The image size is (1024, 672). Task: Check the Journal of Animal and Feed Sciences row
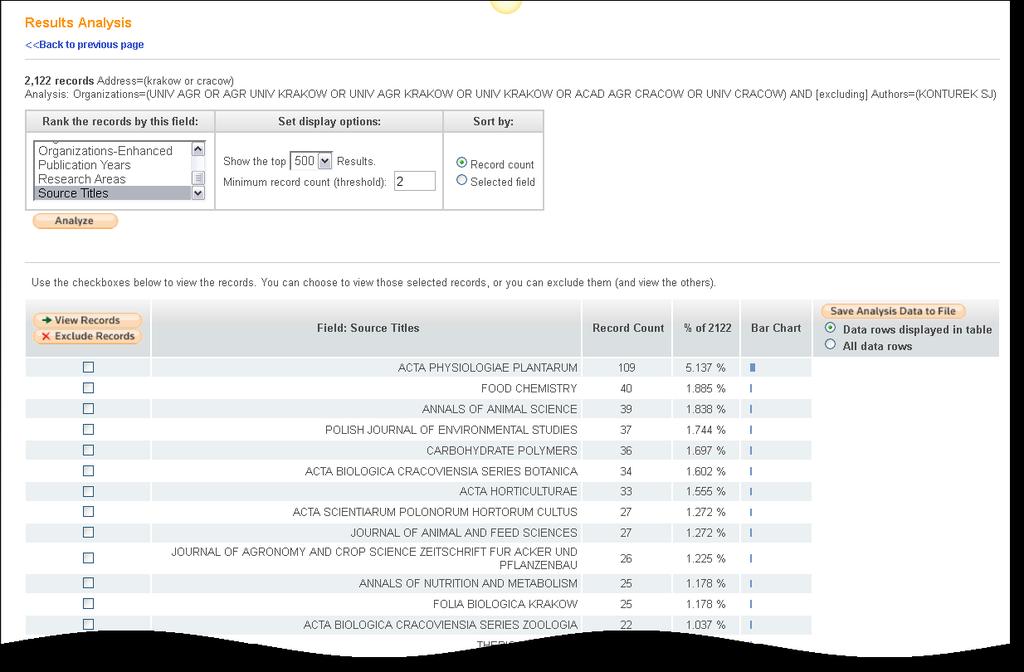point(88,533)
